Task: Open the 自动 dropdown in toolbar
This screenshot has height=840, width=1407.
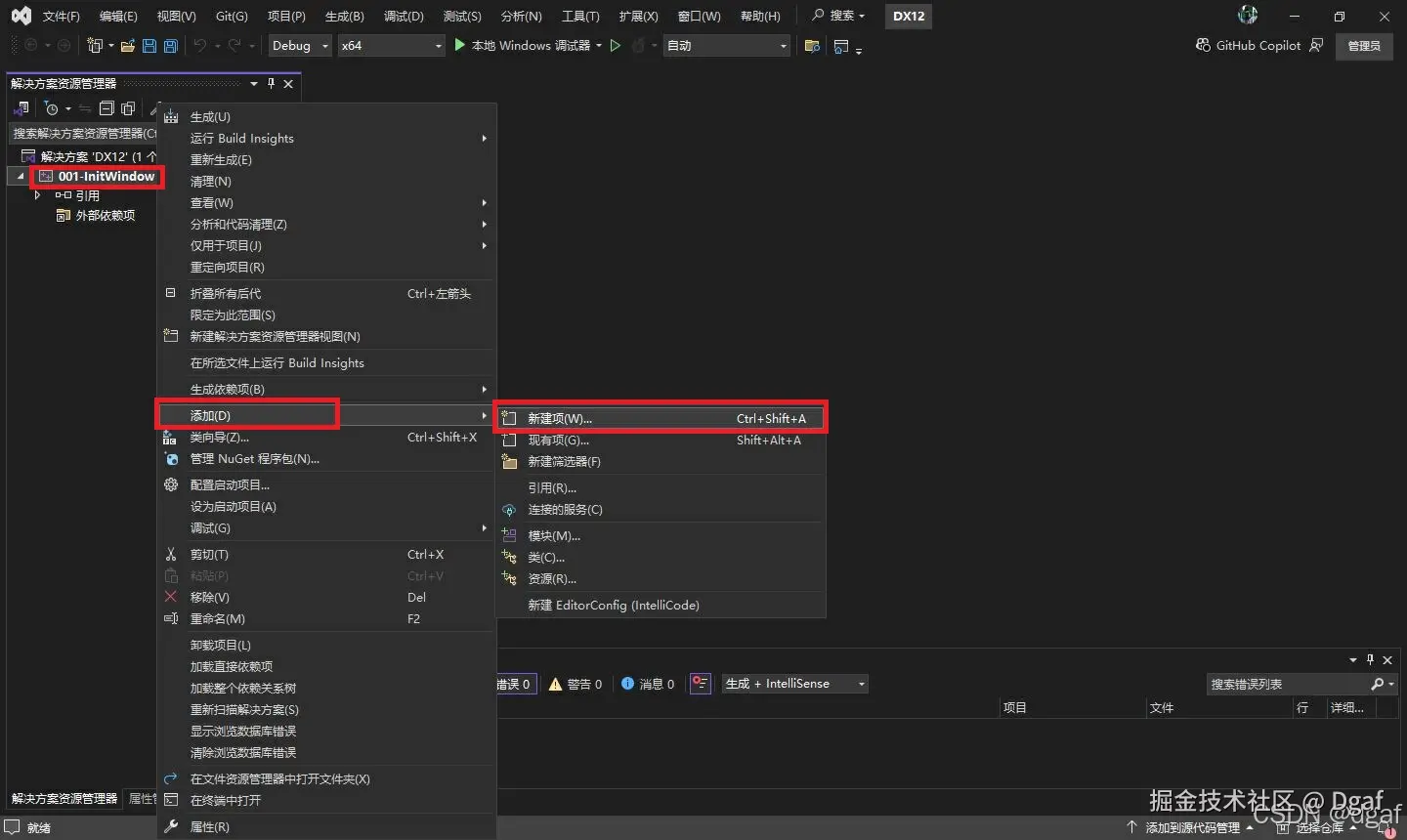Action: click(x=726, y=46)
